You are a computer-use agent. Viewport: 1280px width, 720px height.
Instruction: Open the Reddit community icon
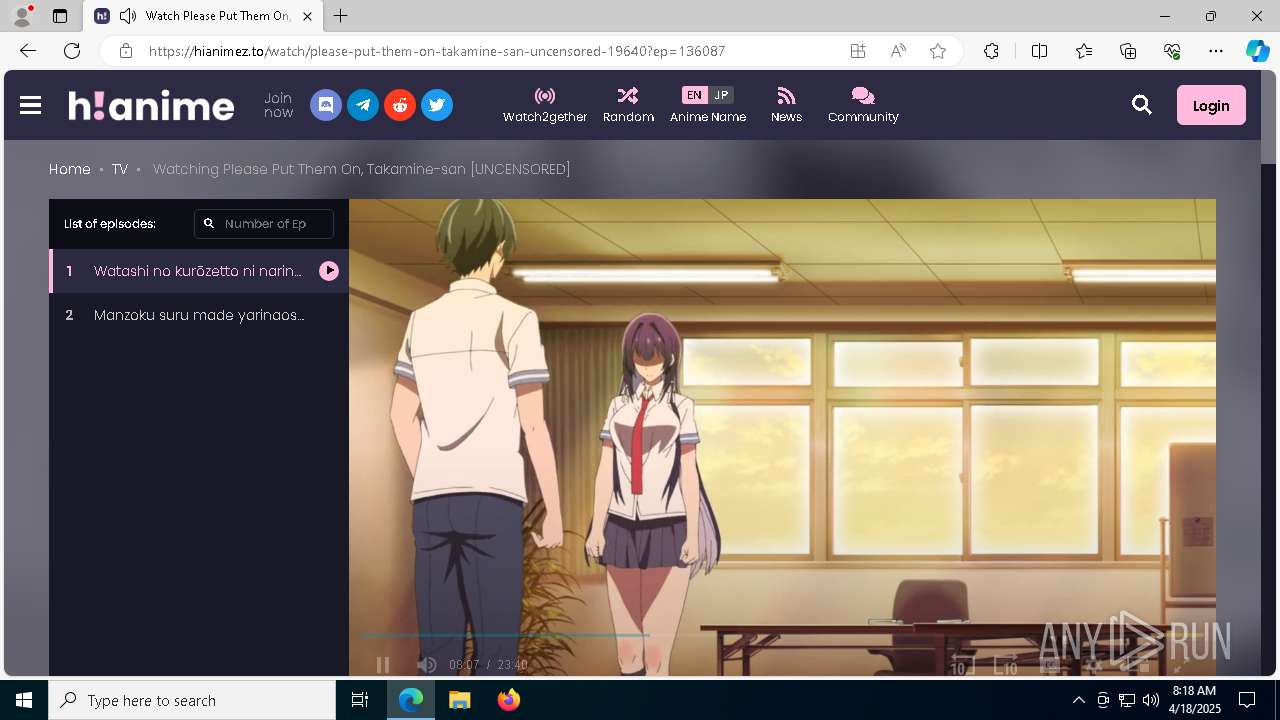tap(400, 105)
